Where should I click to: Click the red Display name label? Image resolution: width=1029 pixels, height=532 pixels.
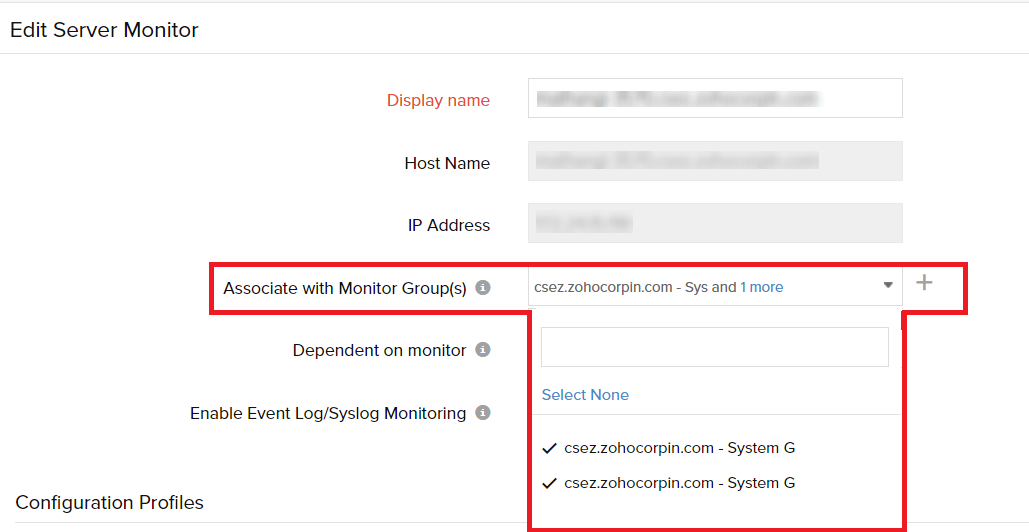(438, 100)
